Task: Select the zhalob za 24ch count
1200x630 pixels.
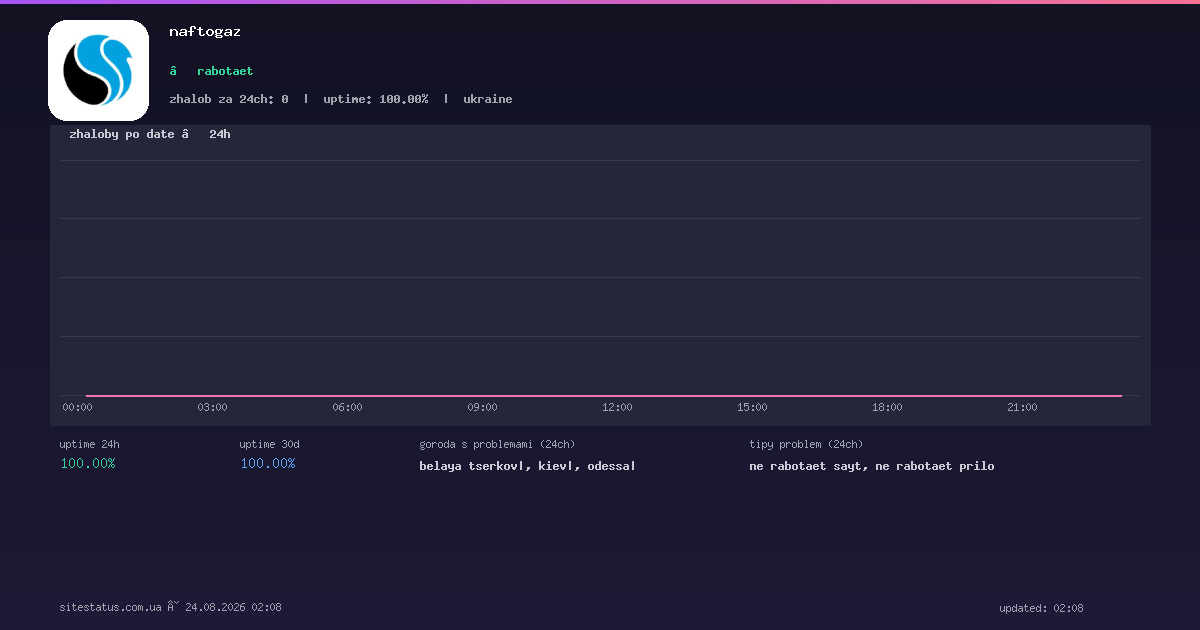Action: [229, 99]
